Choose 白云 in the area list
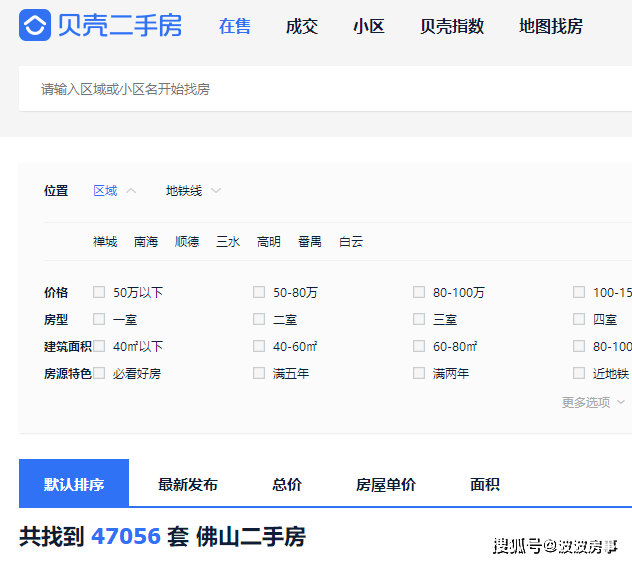 tap(351, 241)
